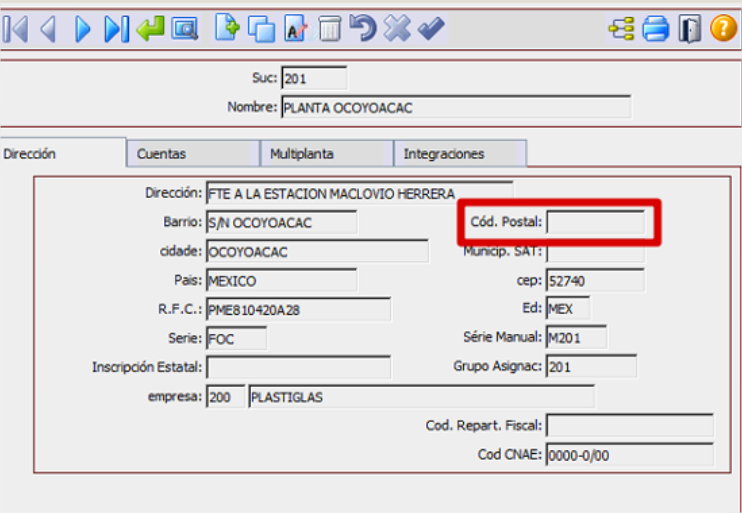Open the Multiplanta tab
742x513 pixels.
[x=327, y=153]
